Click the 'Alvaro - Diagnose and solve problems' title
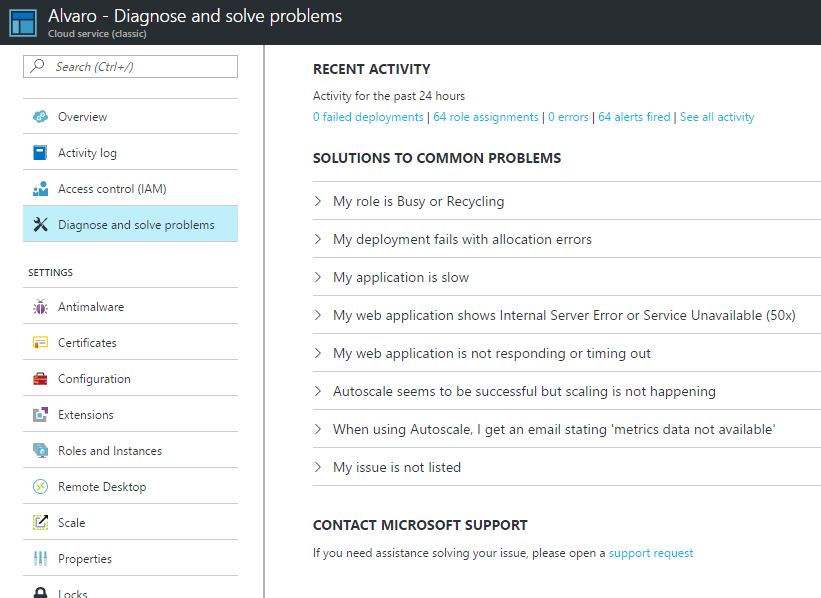 tap(195, 16)
